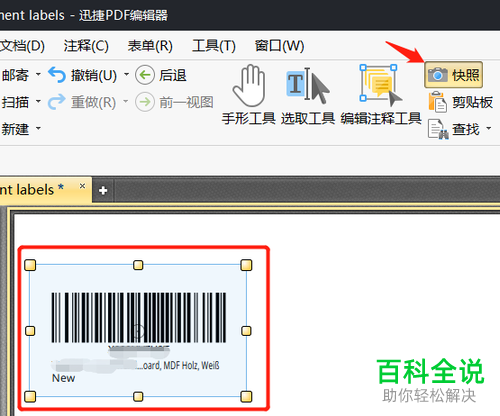Expand the 重做(R) dropdown arrow

(126, 101)
